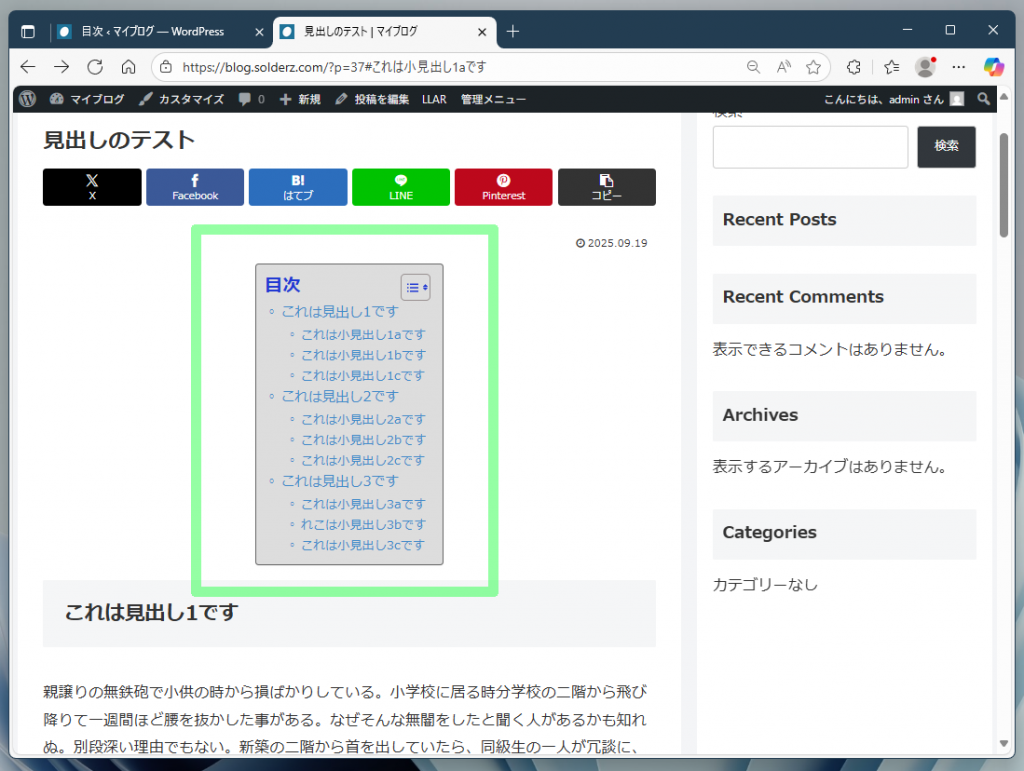Open browser settings and more menu
This screenshot has width=1024, height=771.
click(x=958, y=67)
